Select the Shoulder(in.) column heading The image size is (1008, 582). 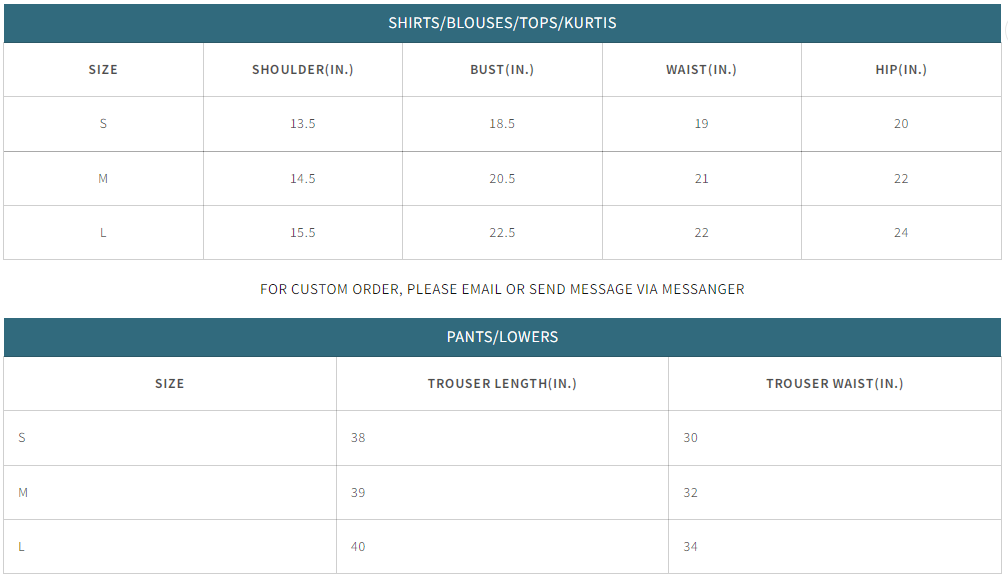302,70
